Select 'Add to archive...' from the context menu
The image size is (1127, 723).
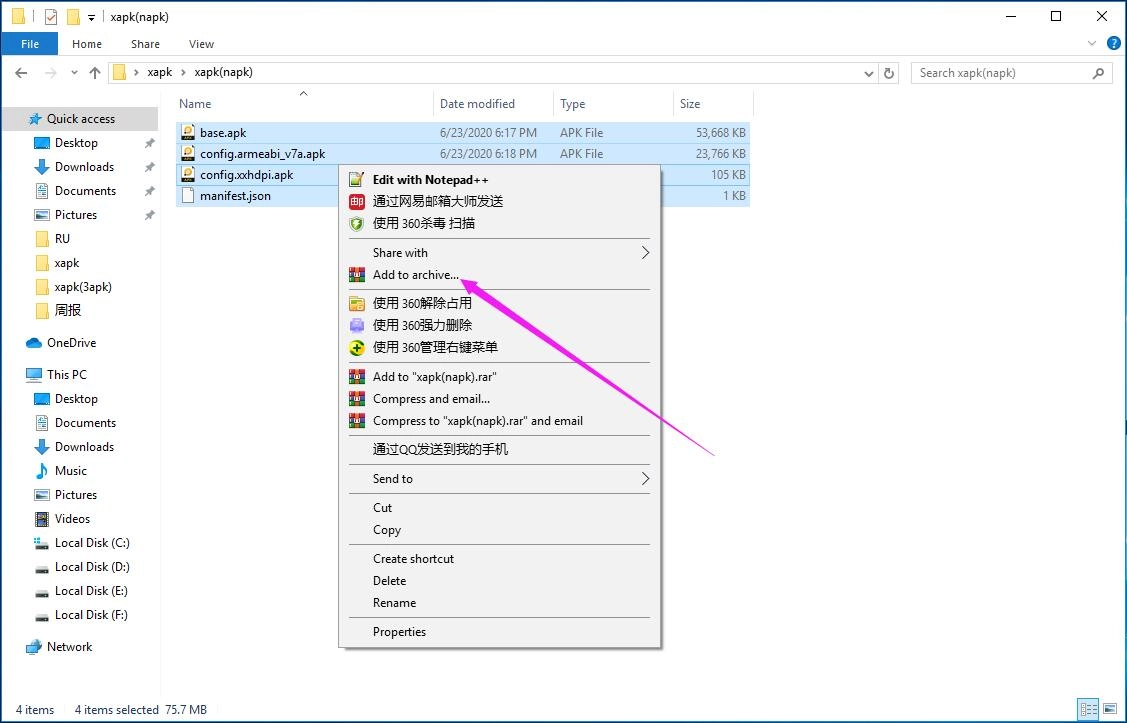415,275
